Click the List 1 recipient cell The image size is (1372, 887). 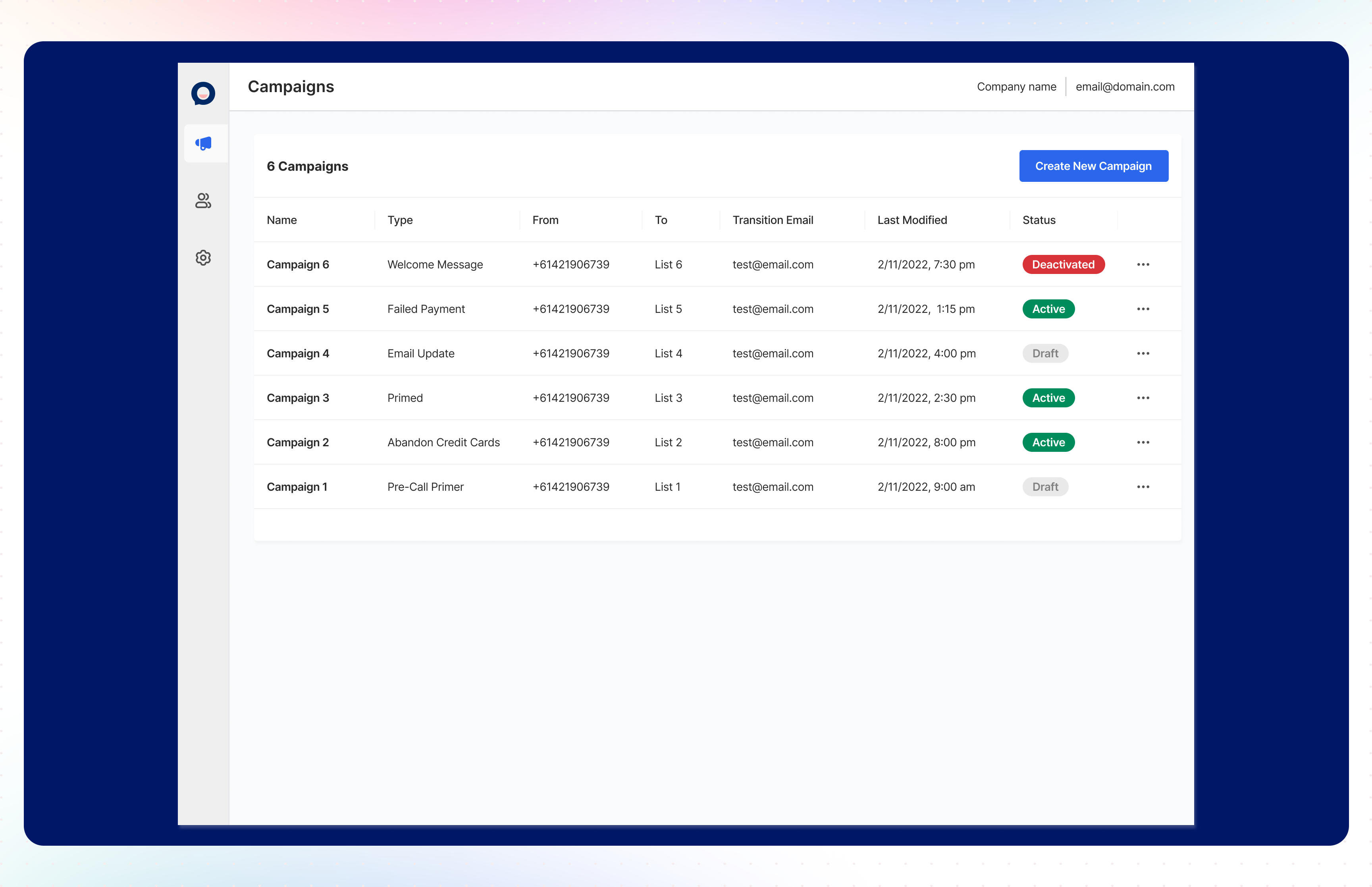[667, 487]
